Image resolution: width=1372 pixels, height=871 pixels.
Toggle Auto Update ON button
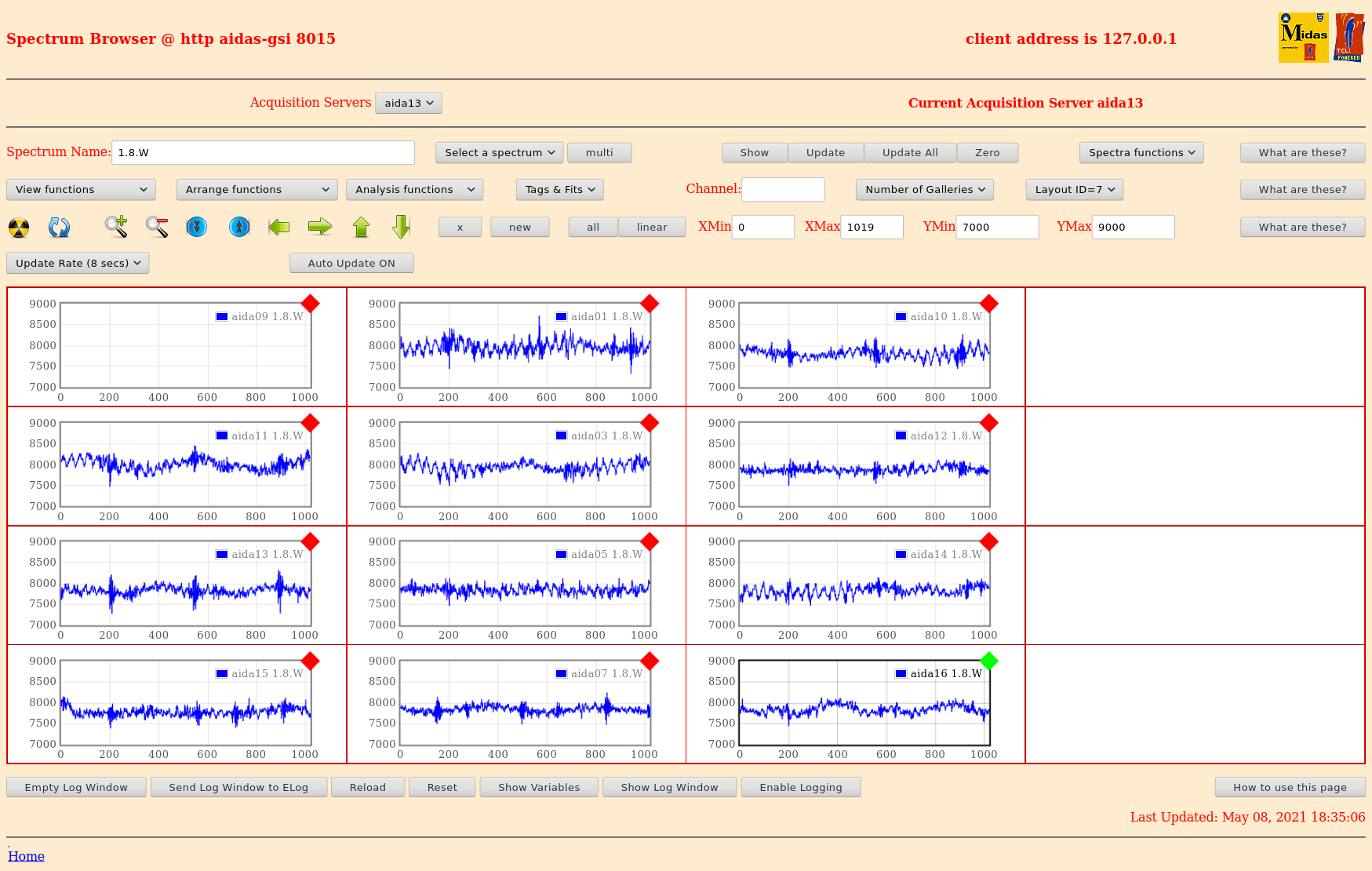click(x=351, y=264)
